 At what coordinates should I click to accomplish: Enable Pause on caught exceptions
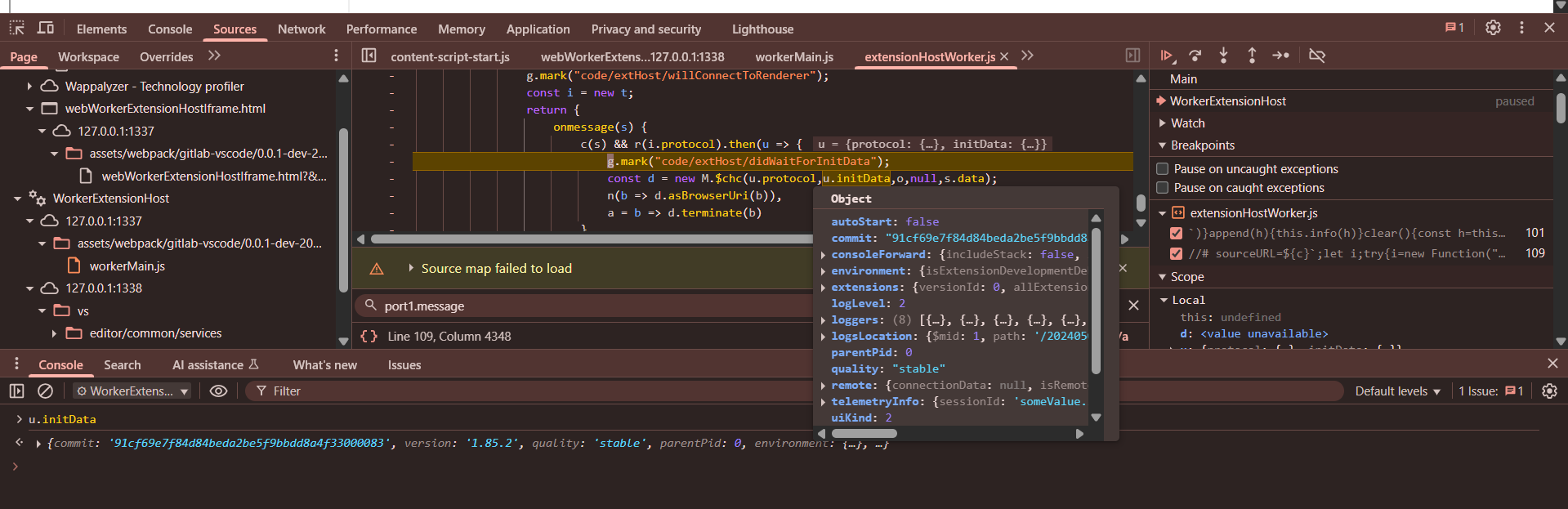point(1163,188)
